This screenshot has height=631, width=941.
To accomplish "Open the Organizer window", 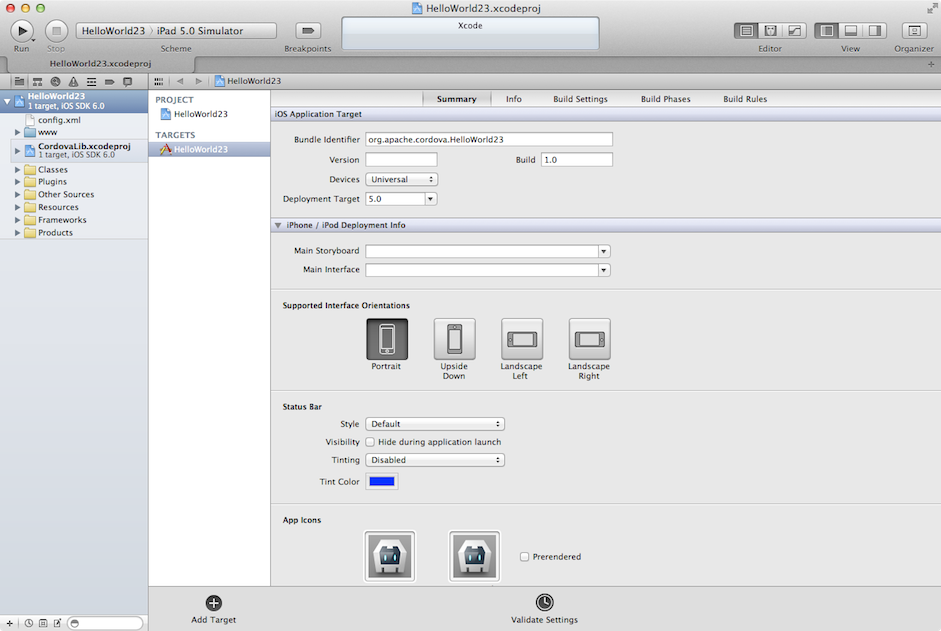I will coord(914,31).
